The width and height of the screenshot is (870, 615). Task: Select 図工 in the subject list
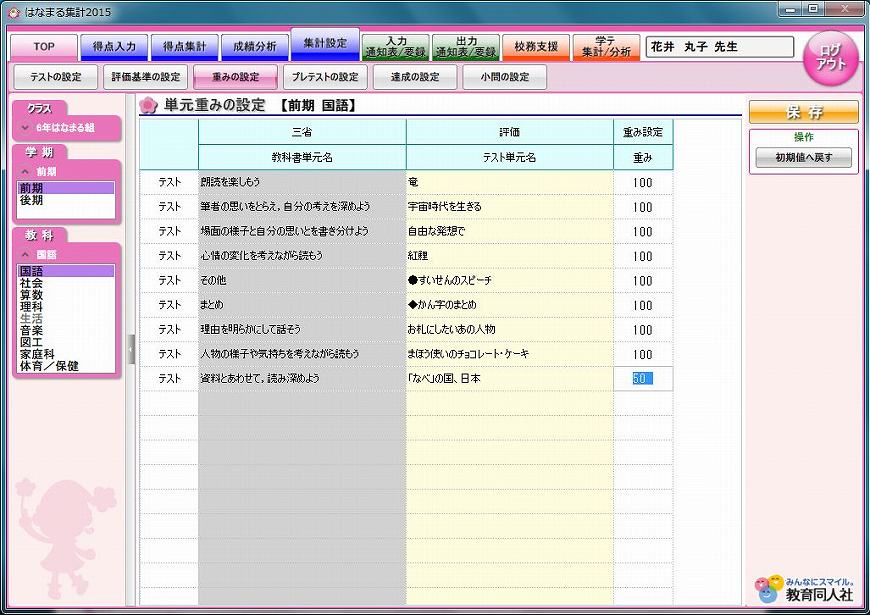66,342
